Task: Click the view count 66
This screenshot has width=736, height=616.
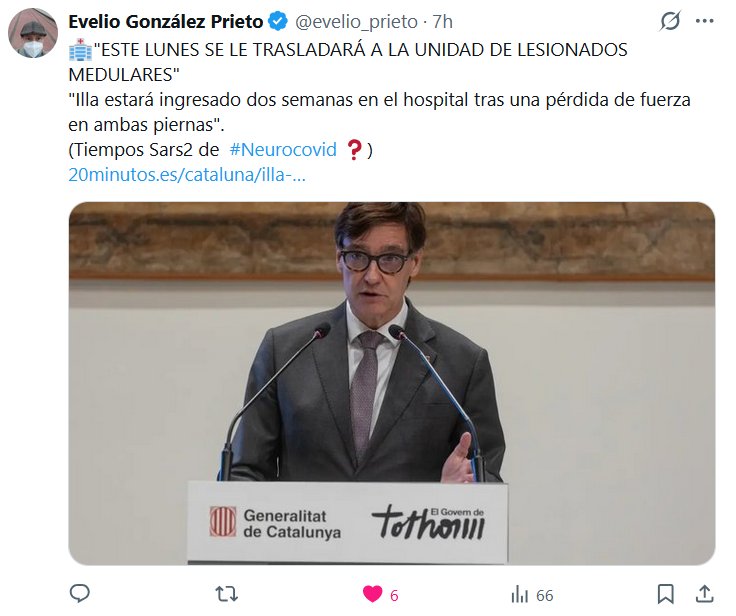Action: (x=544, y=595)
